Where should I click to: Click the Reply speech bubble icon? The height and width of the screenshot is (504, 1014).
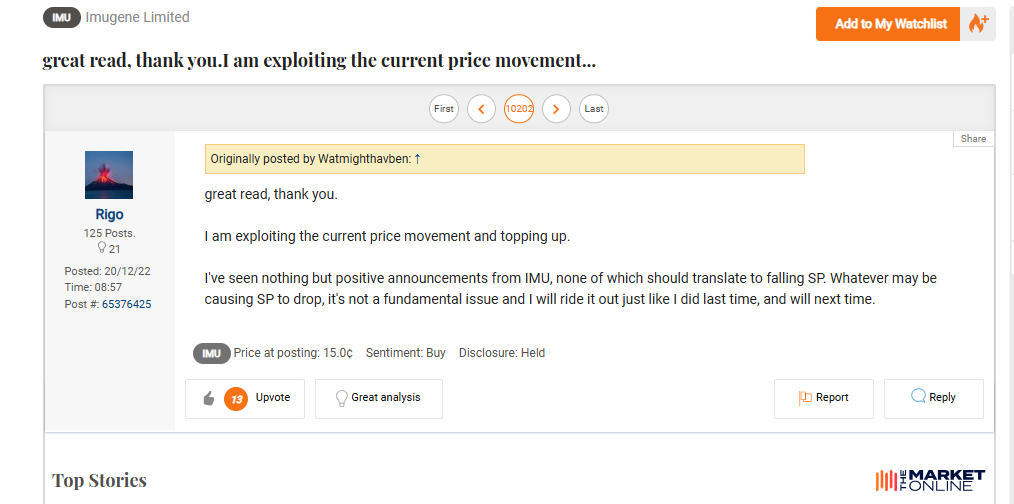pyautogui.click(x=918, y=396)
